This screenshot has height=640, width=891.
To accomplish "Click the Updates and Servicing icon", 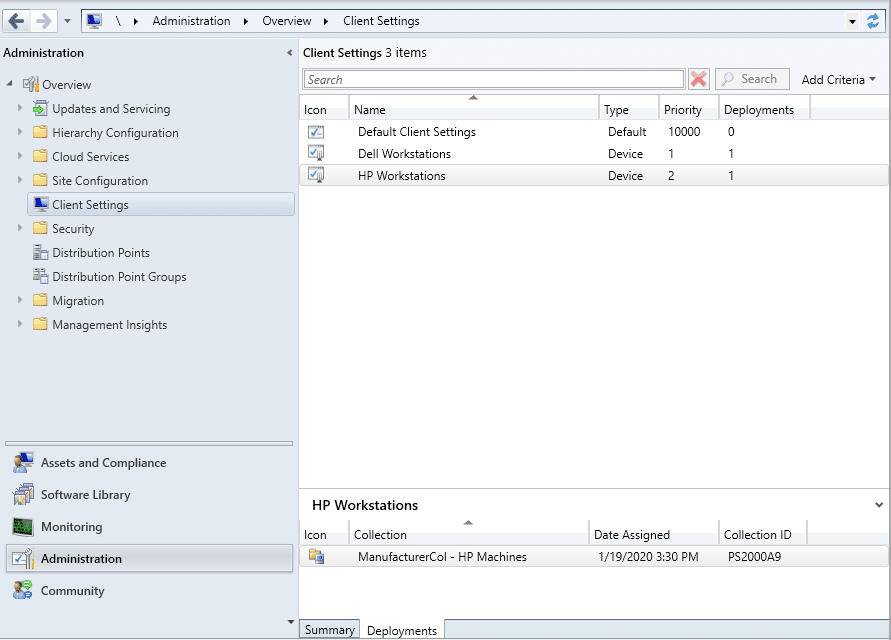I will pyautogui.click(x=39, y=108).
